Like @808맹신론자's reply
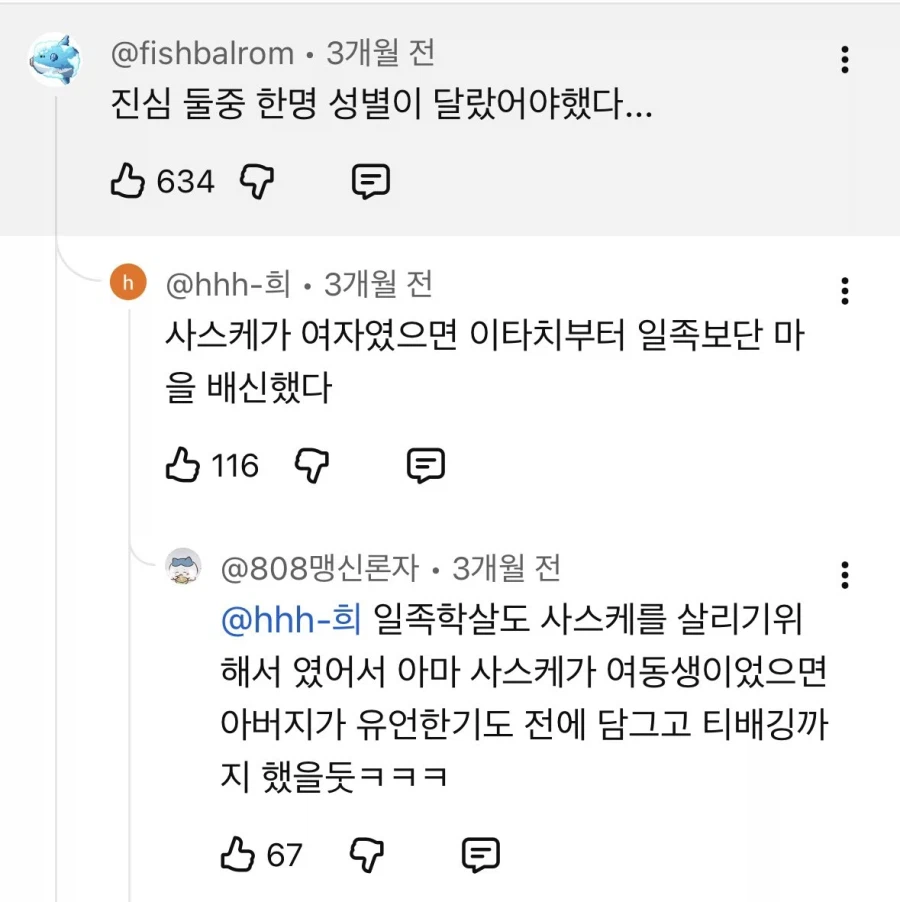This screenshot has height=902, width=900. click(x=239, y=854)
